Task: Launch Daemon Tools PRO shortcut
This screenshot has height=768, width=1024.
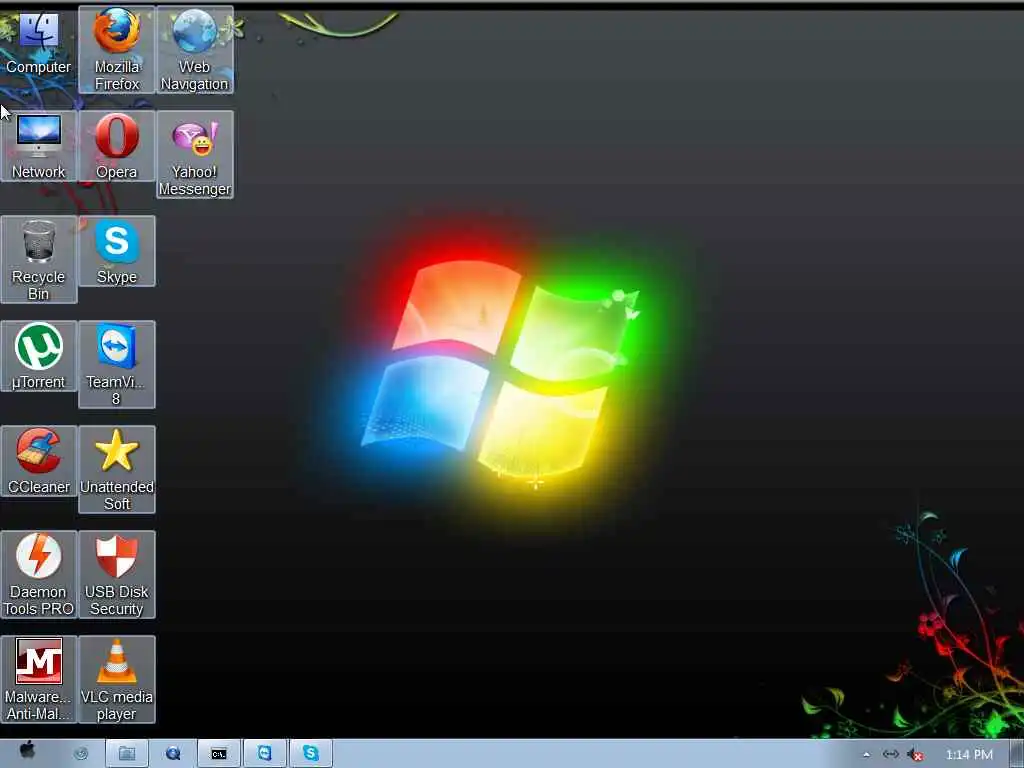Action: coord(39,575)
